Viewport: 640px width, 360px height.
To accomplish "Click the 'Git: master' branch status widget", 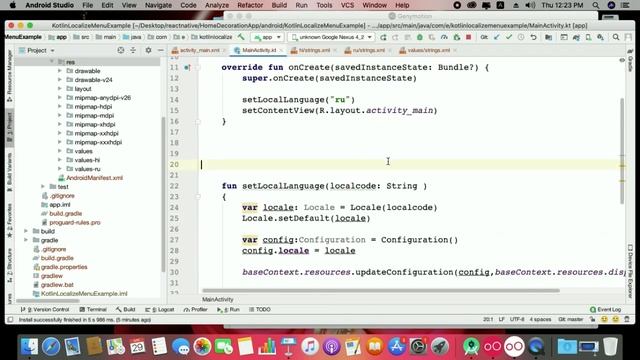I will (571, 320).
